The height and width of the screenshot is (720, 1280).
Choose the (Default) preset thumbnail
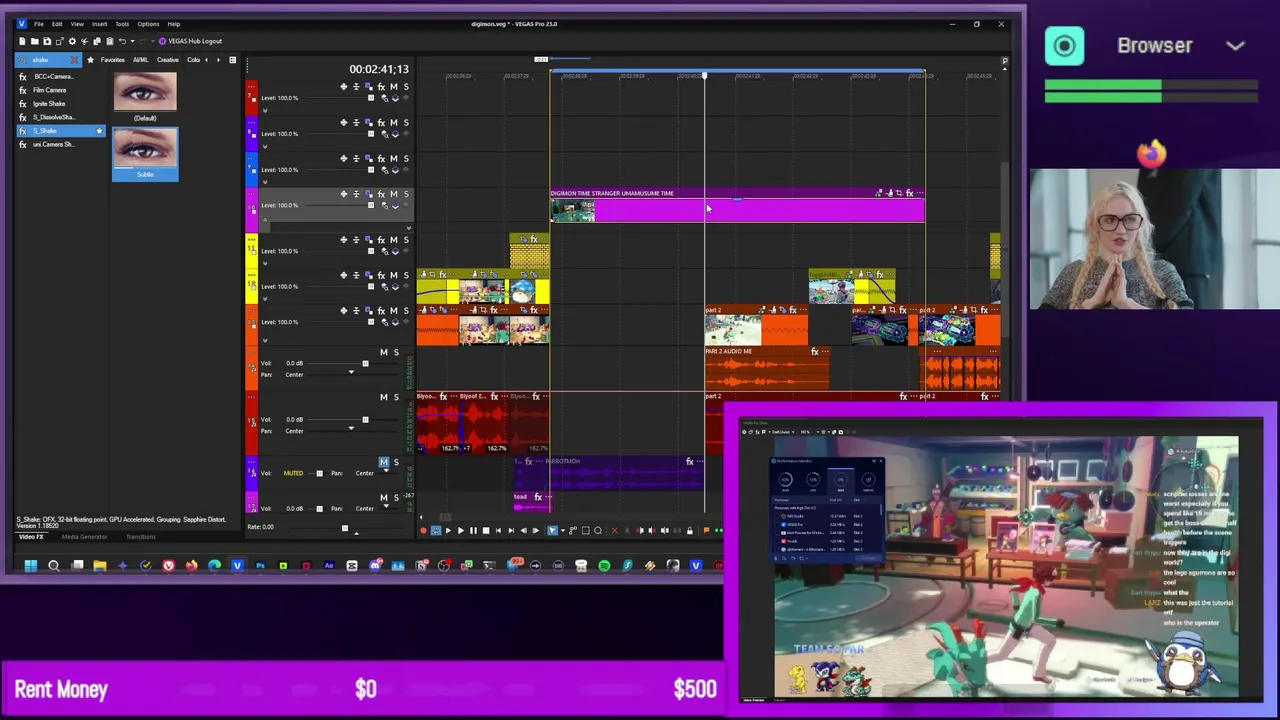coord(145,92)
